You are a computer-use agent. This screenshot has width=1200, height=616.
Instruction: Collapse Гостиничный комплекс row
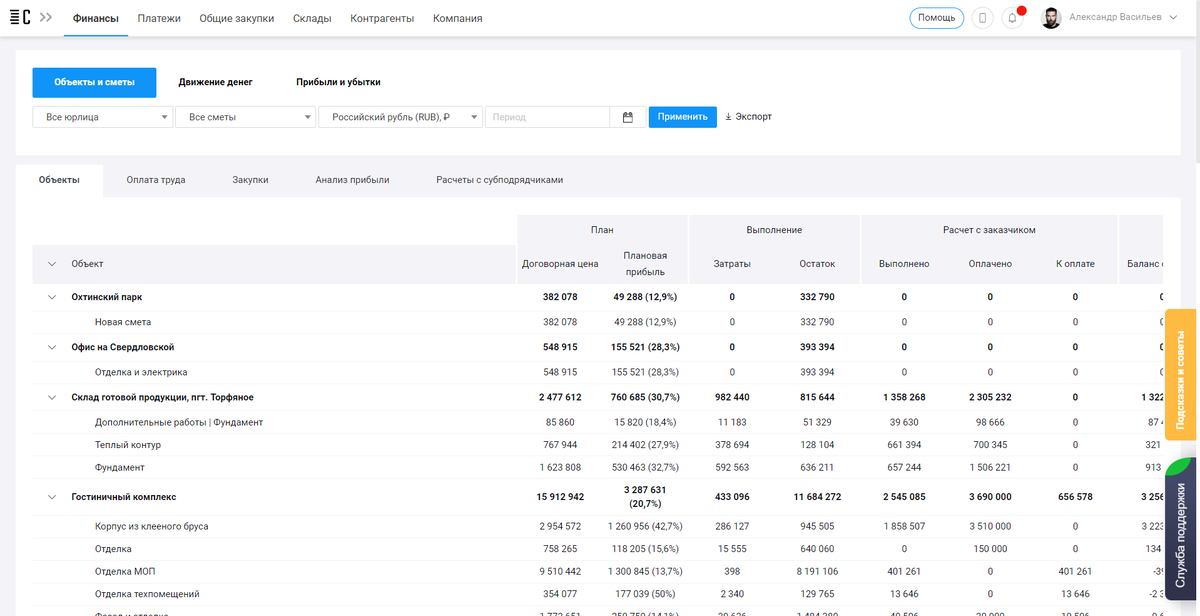[x=52, y=496]
